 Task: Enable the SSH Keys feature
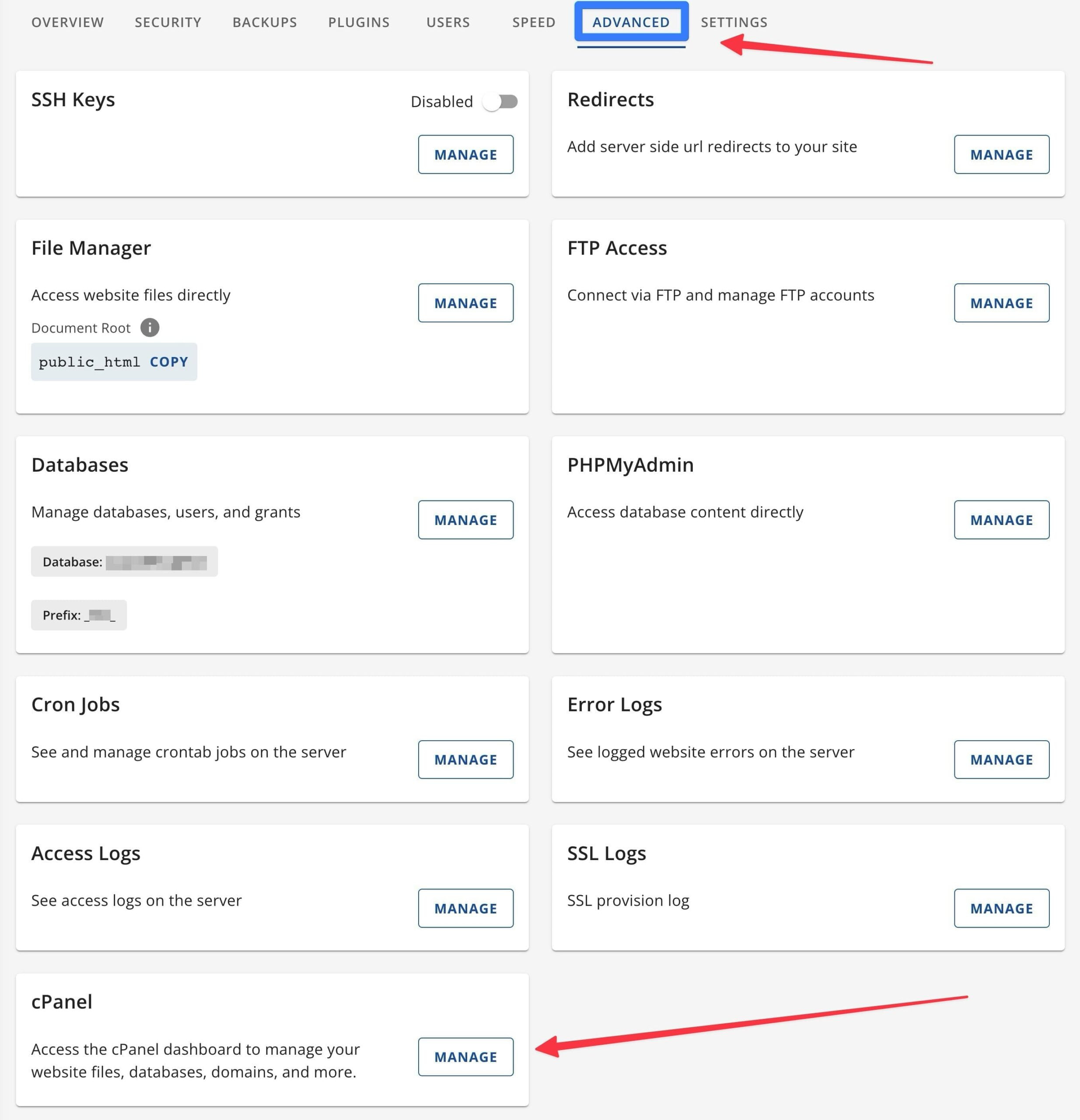point(500,101)
